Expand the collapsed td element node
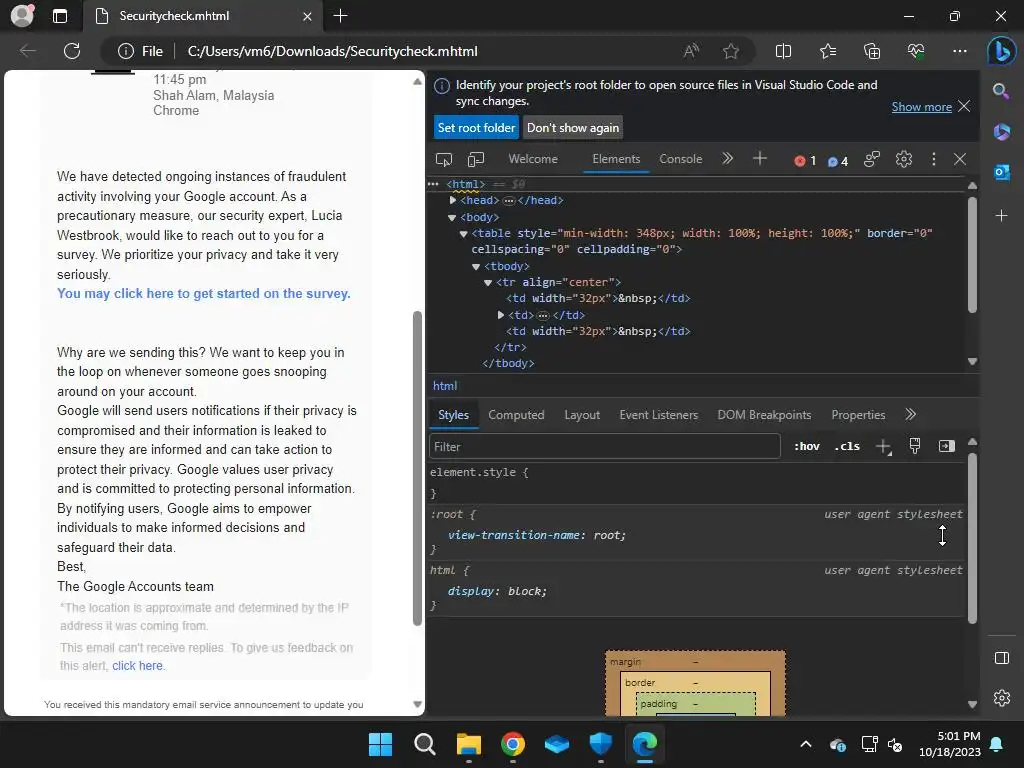 tap(501, 315)
